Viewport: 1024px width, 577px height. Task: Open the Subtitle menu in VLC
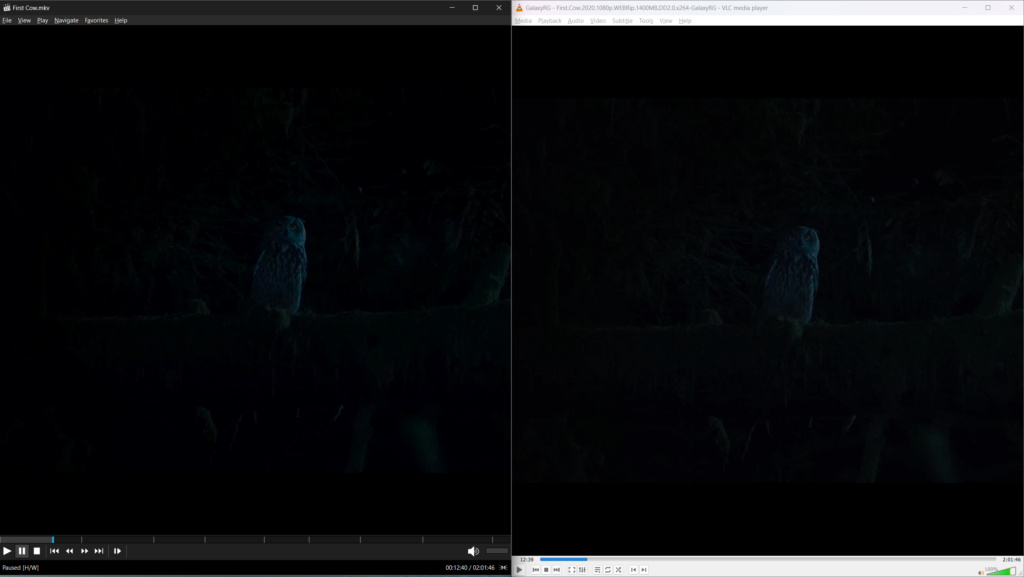622,21
